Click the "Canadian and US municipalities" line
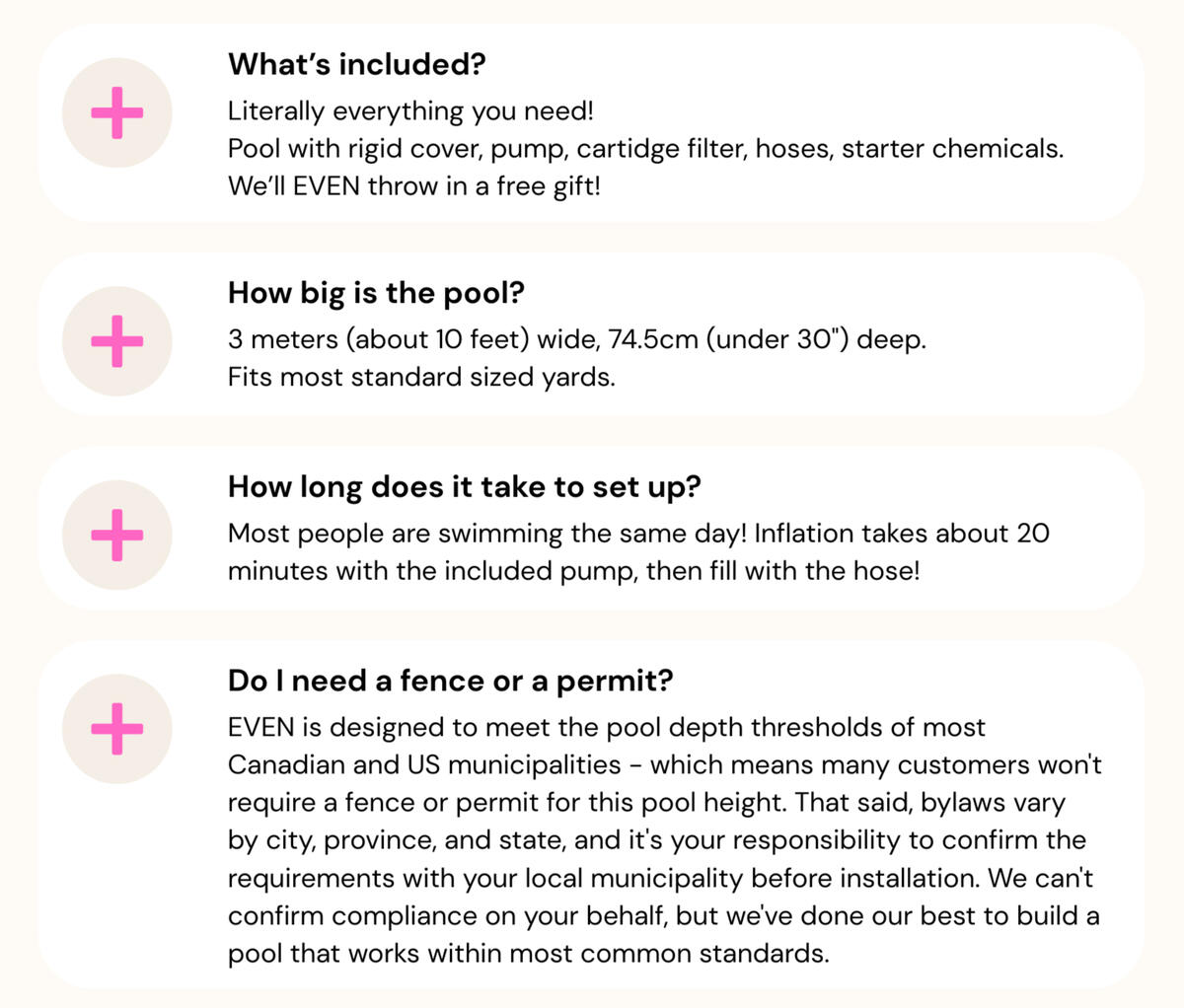Screen dimensions: 1184x1008 click(665, 765)
